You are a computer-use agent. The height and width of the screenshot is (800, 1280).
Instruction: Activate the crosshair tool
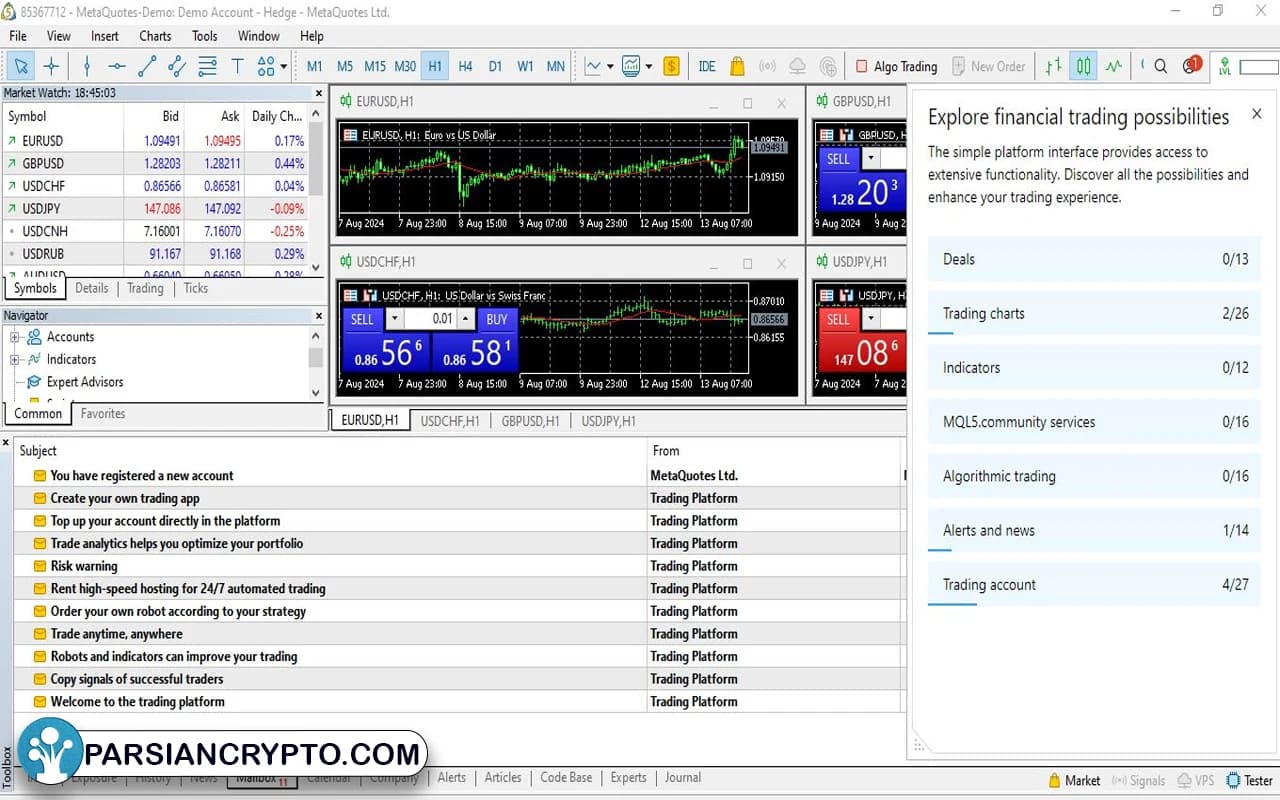51,67
